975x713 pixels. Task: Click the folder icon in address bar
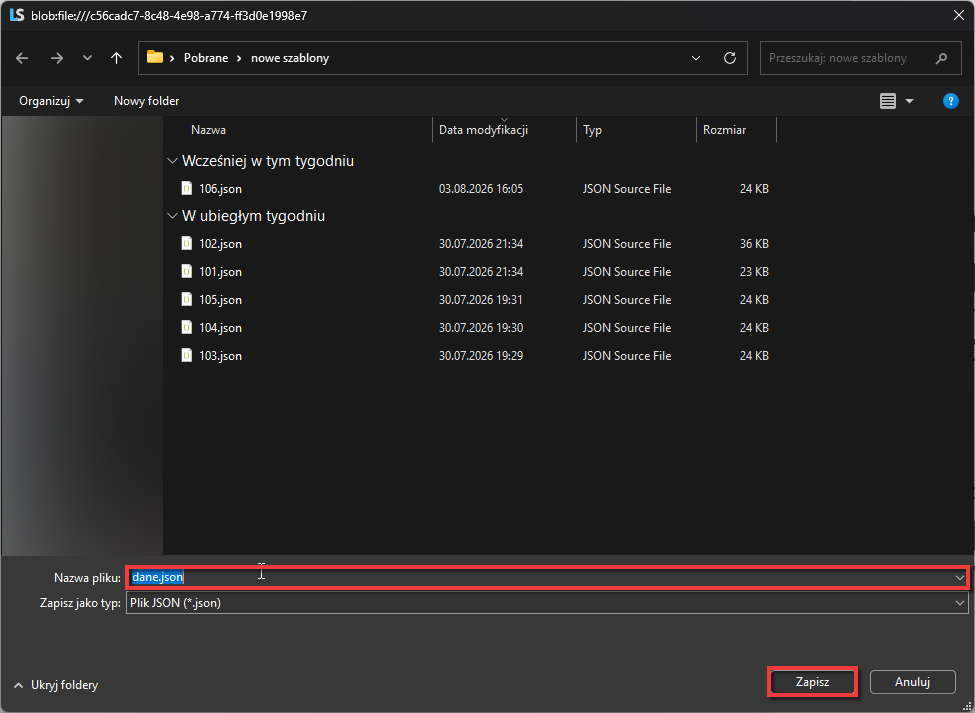[155, 57]
